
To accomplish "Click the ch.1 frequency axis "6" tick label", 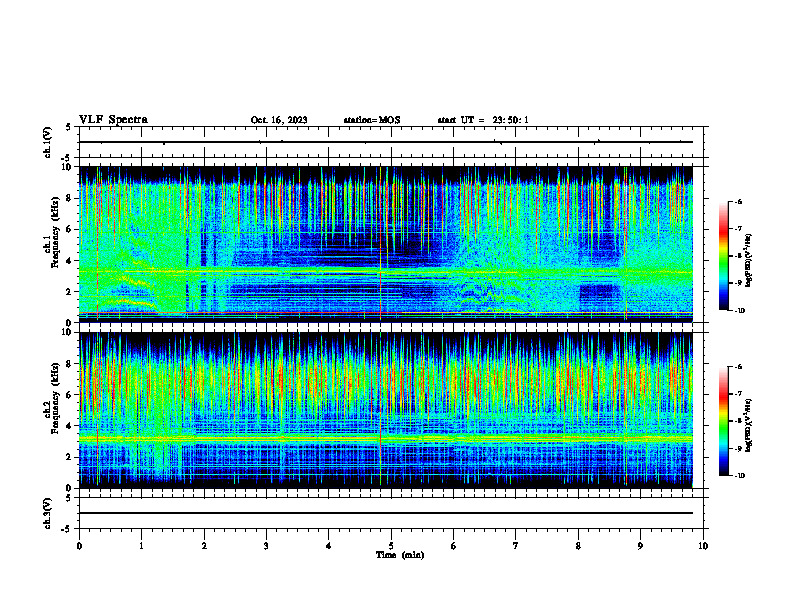I will pos(70,229).
